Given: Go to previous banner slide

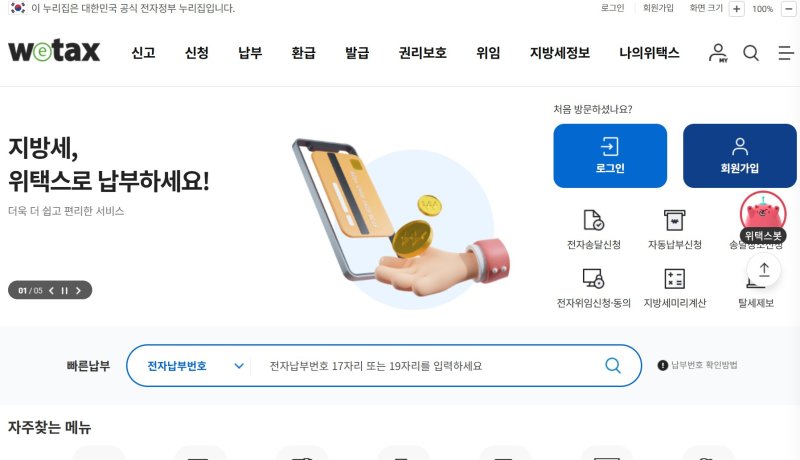Looking at the screenshot, I should (x=51, y=291).
